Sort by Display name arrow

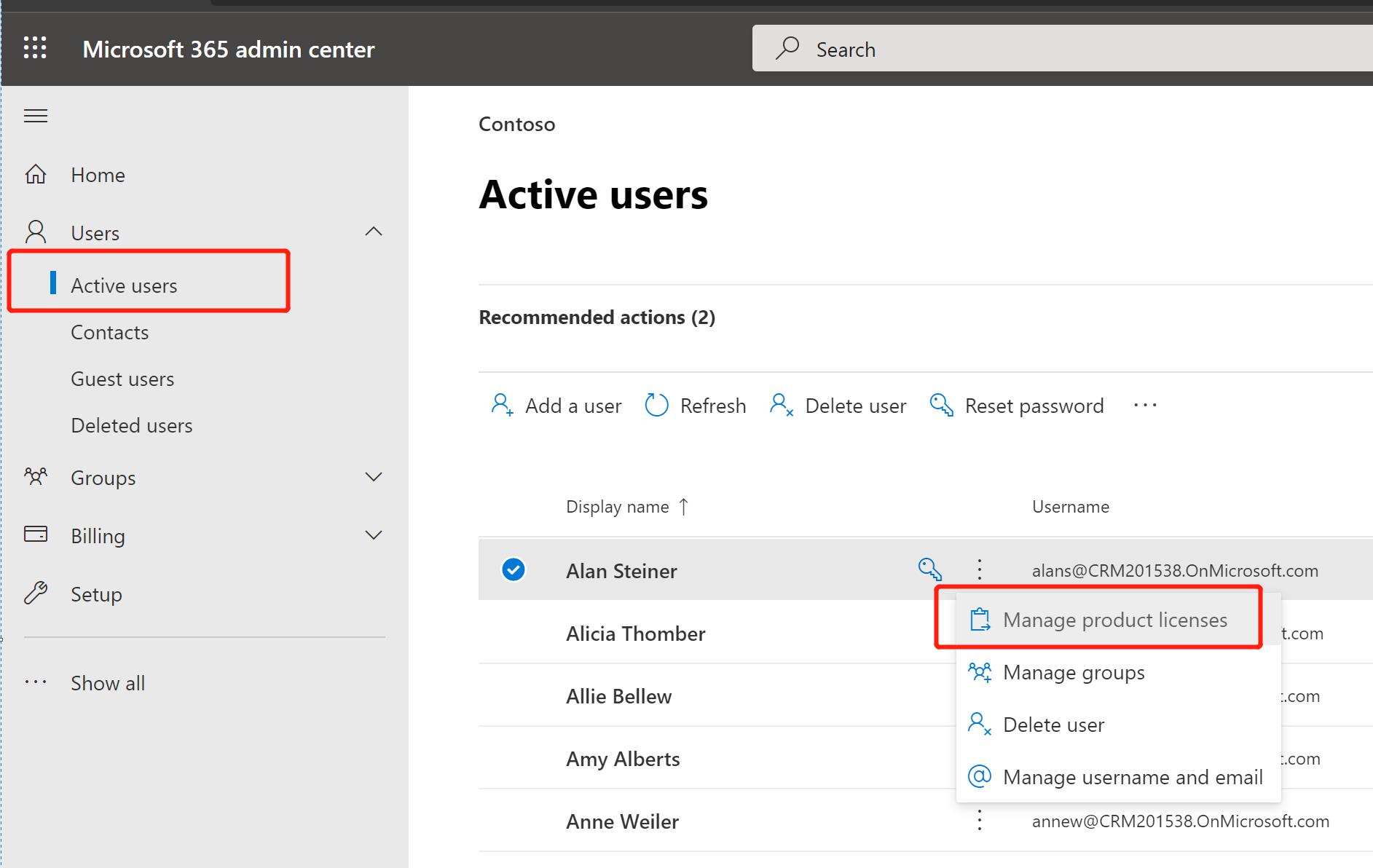pyautogui.click(x=683, y=506)
